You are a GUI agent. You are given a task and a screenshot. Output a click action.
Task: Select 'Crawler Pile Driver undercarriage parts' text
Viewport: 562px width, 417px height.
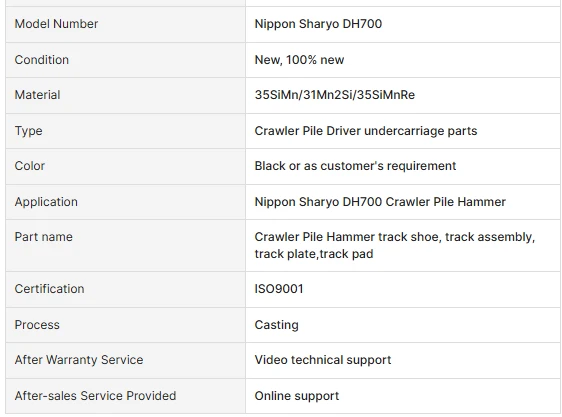click(x=366, y=131)
